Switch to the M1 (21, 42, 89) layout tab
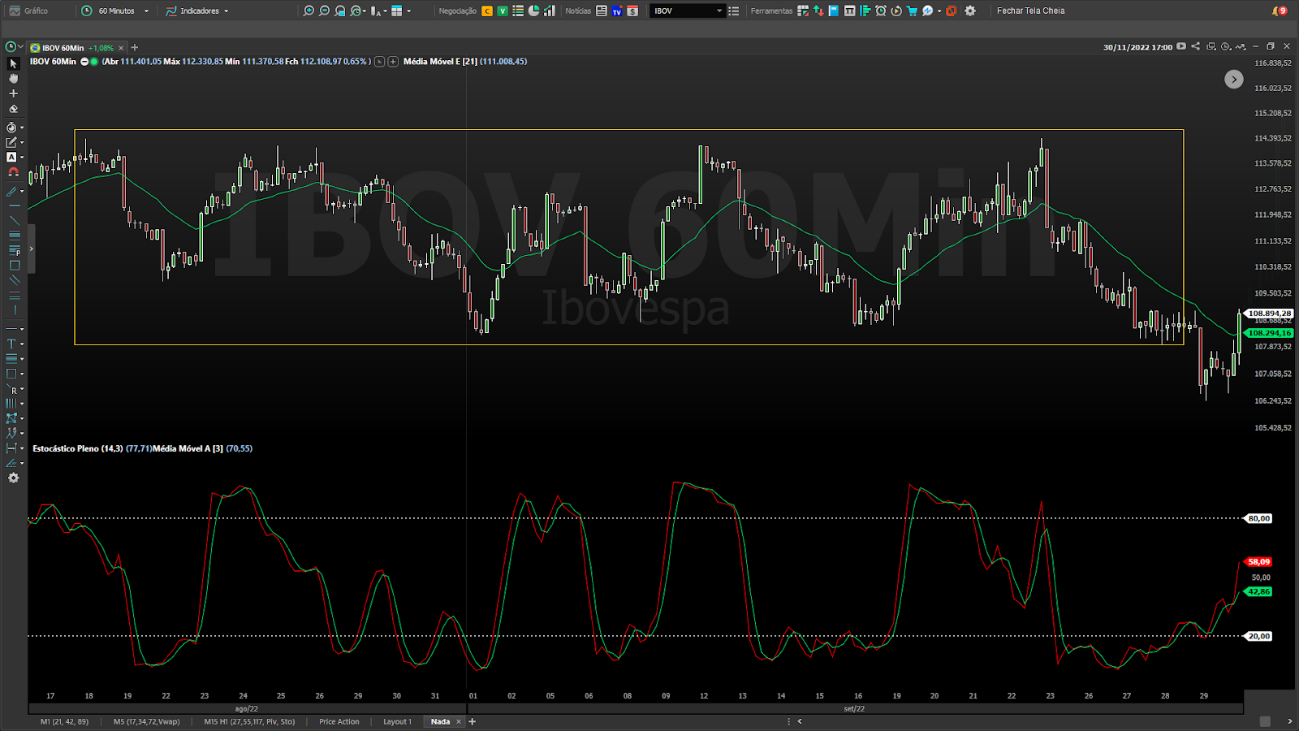The height and width of the screenshot is (731, 1299). [64, 721]
